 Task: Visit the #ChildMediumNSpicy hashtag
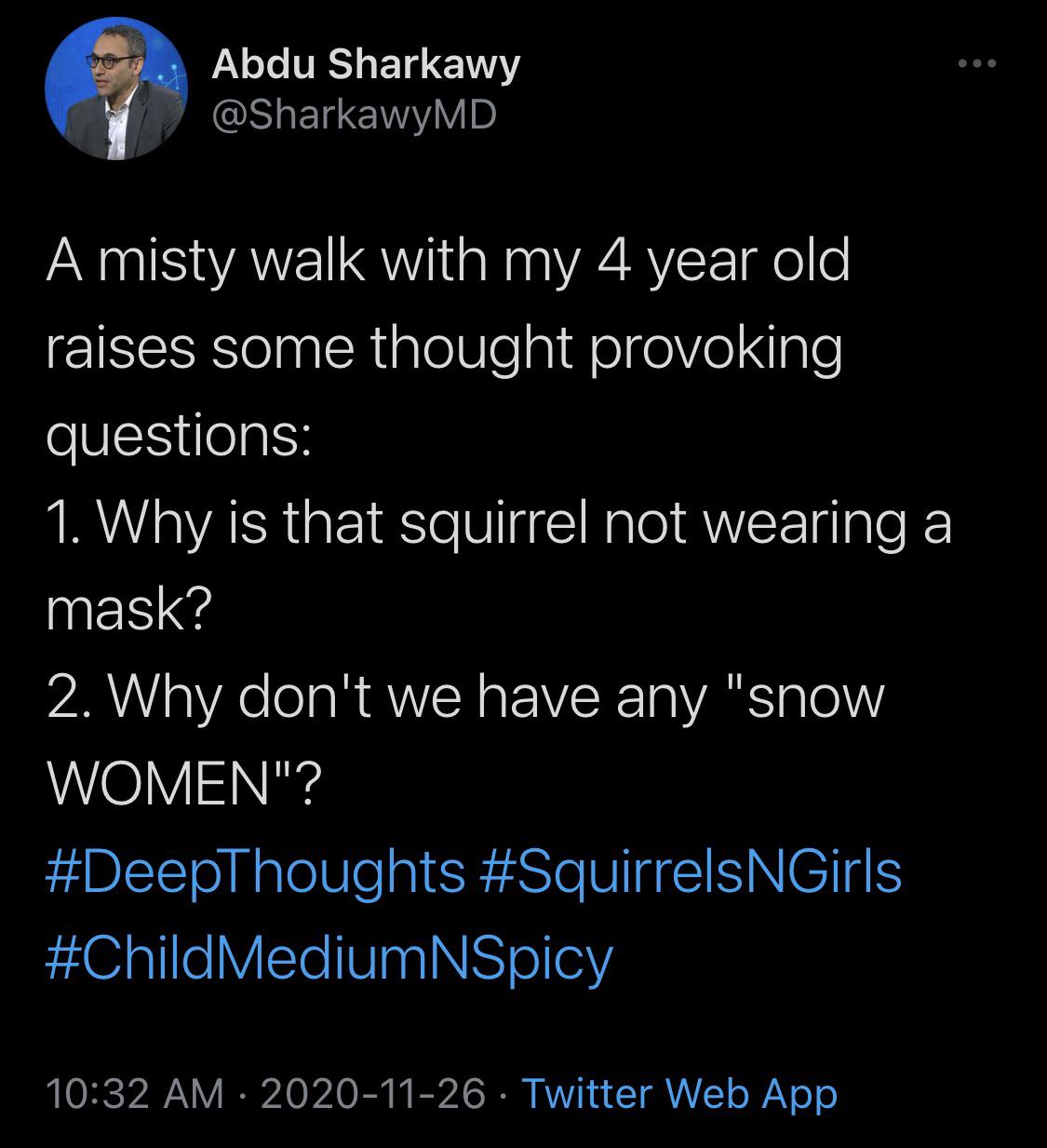[x=329, y=957]
